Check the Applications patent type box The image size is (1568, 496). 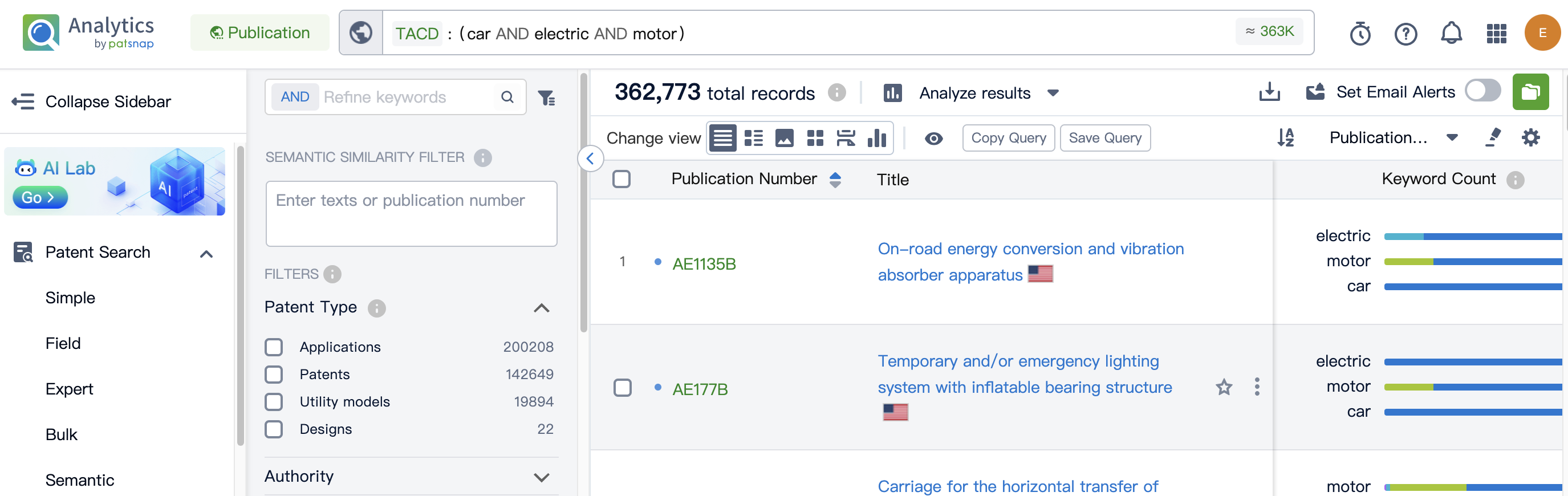[x=274, y=347]
